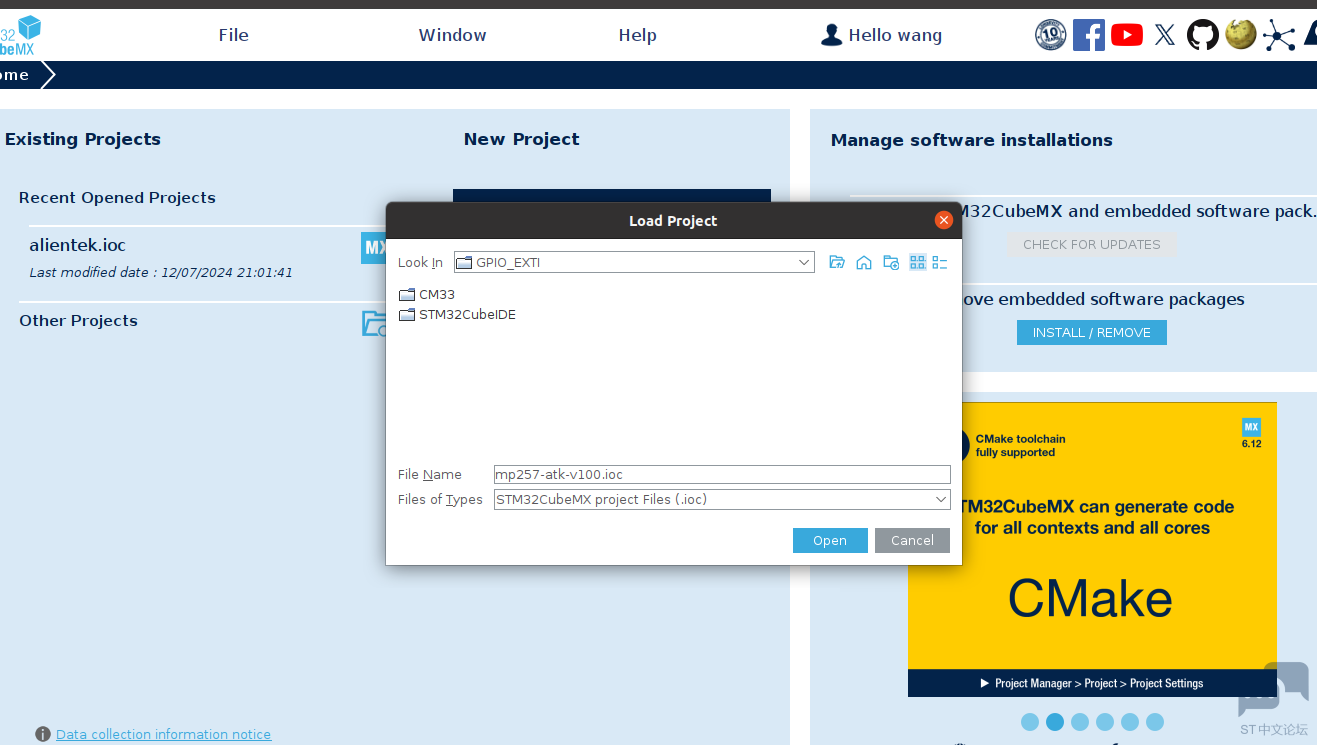
Task: Open the 10 years anniversary badge icon
Action: coord(1050,35)
